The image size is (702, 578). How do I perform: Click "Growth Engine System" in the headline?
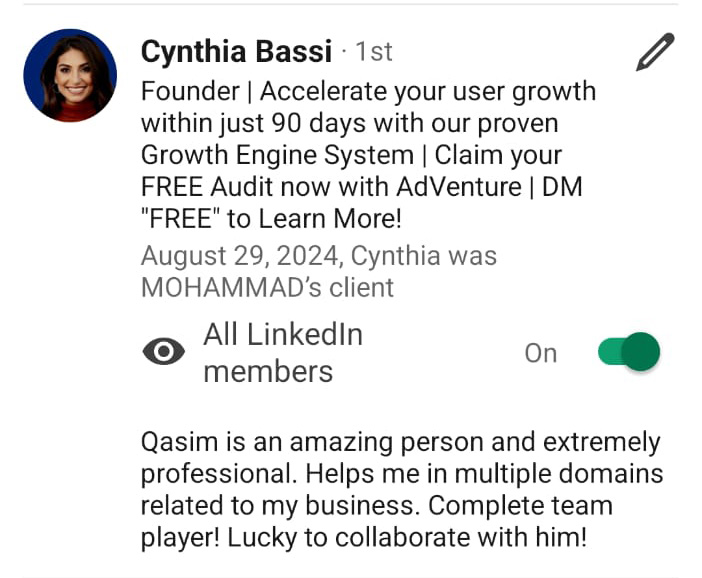pyautogui.click(x=277, y=155)
